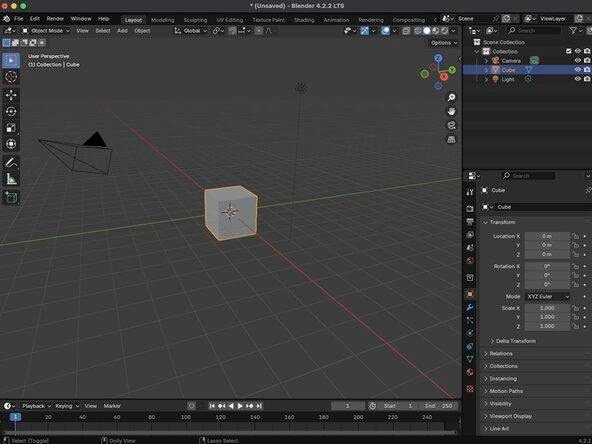The width and height of the screenshot is (592, 444).
Task: Select the Select Box tool
Action: click(x=11, y=61)
